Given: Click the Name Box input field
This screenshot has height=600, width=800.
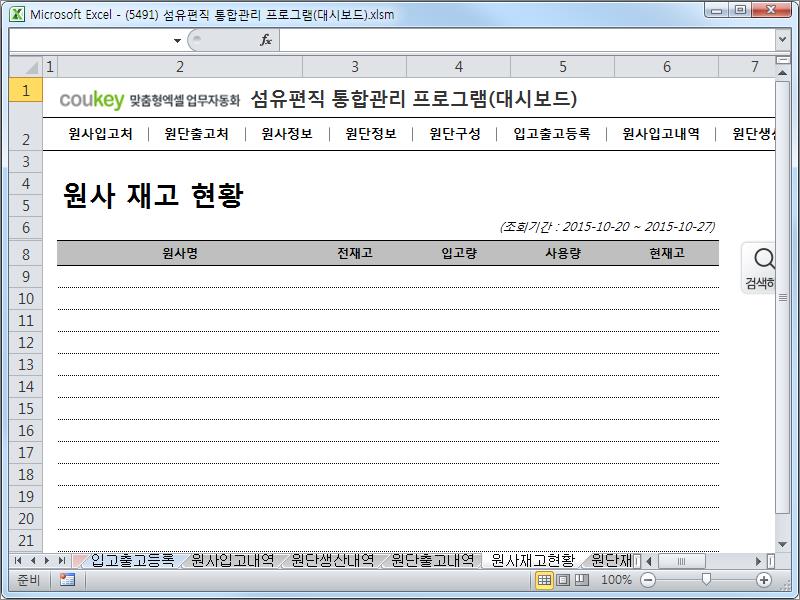Looking at the screenshot, I should (x=90, y=40).
